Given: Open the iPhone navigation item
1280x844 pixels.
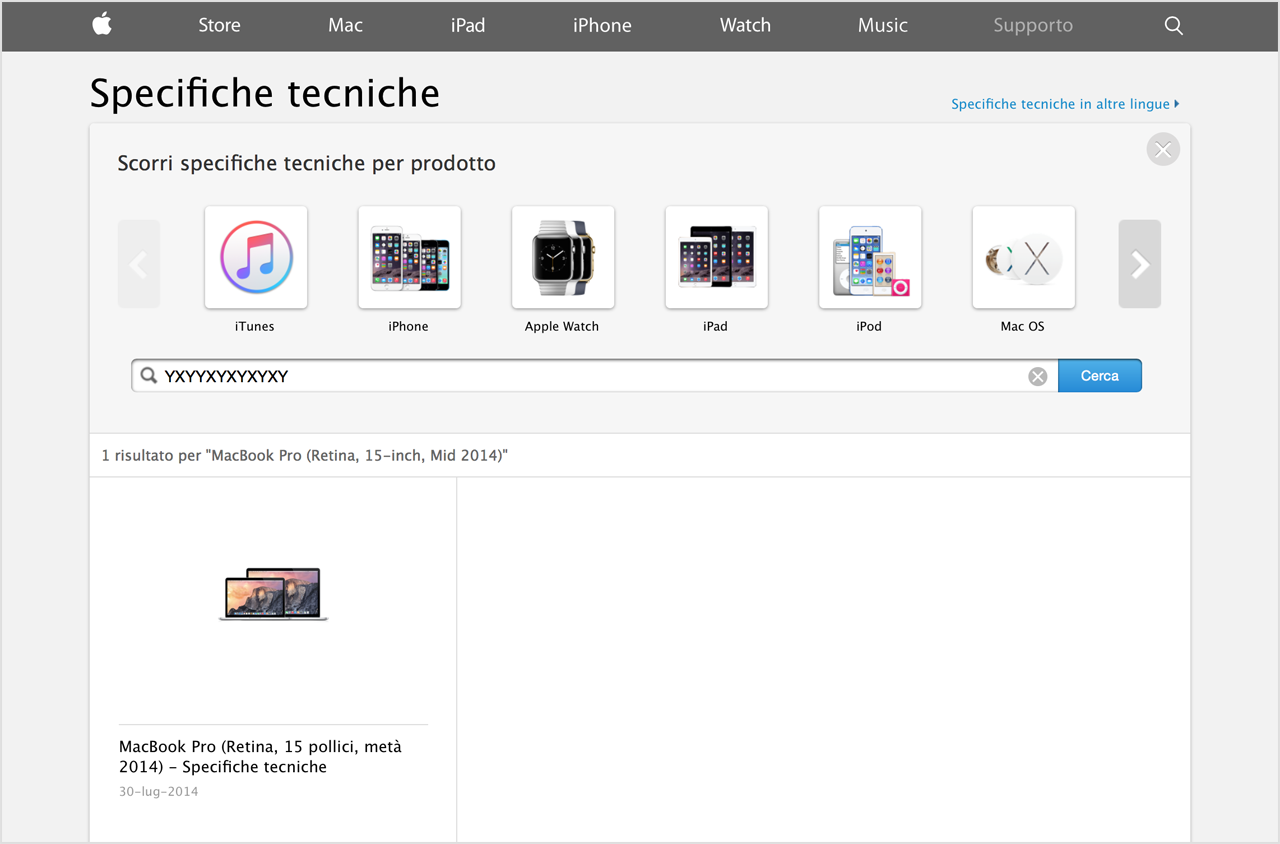Looking at the screenshot, I should [x=602, y=26].
